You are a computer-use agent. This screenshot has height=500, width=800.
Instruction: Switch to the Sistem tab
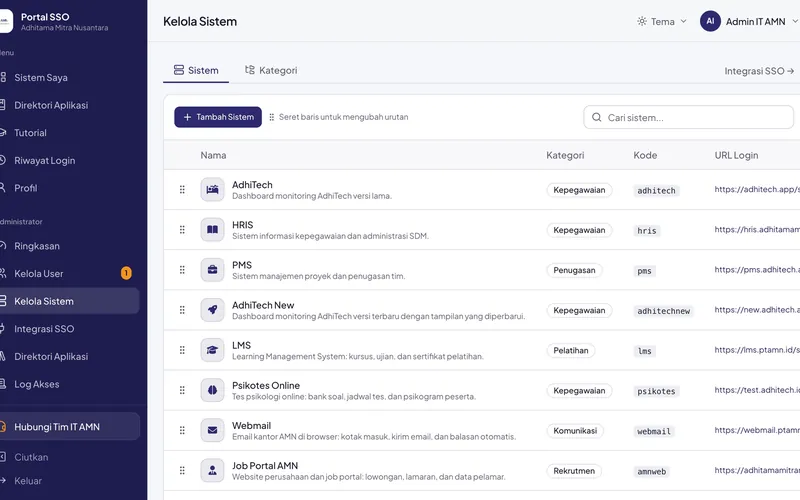click(x=196, y=70)
